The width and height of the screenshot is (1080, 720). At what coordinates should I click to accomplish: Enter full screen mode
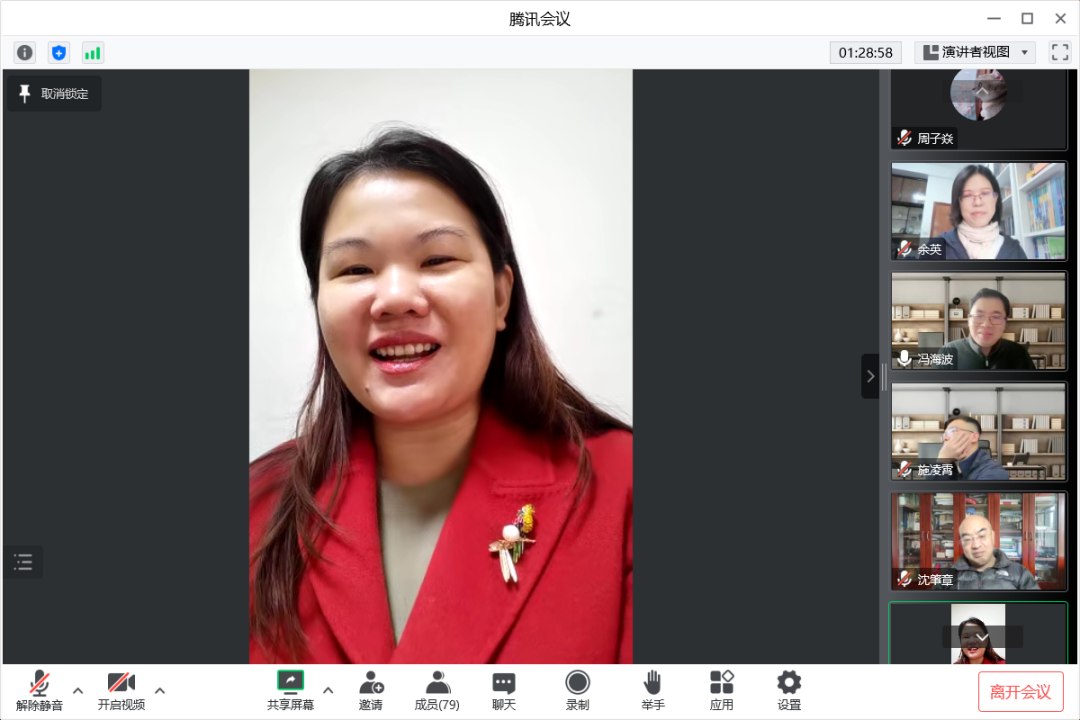click(1059, 53)
